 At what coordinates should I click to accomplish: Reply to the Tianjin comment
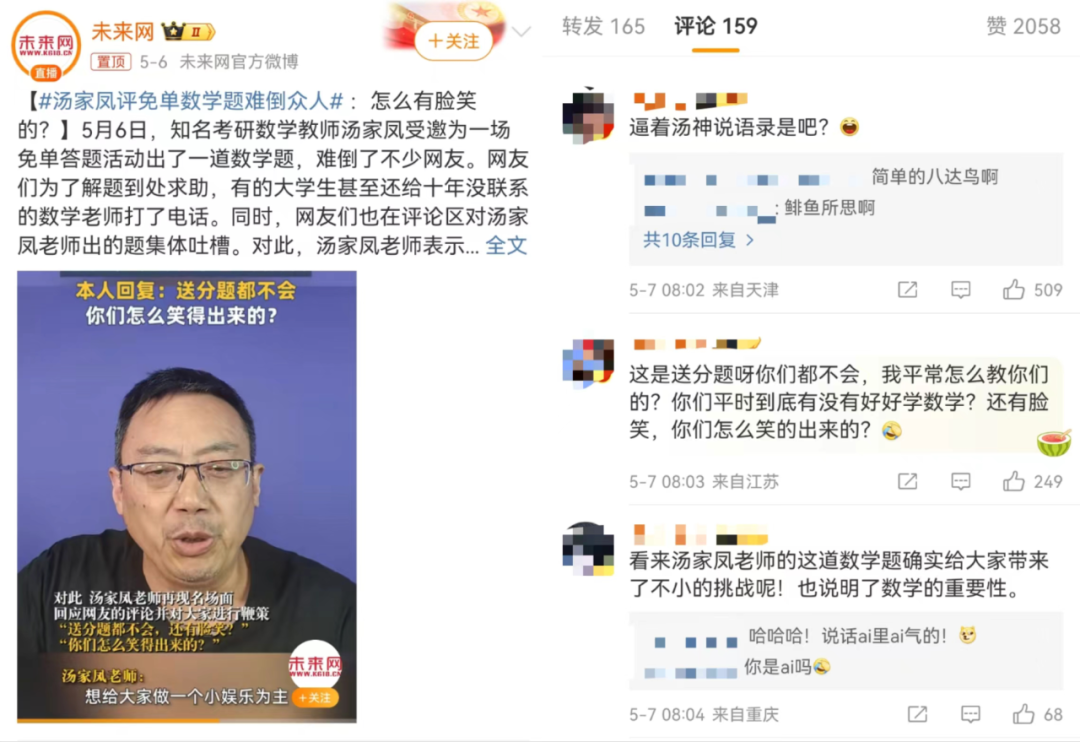pyautogui.click(x=960, y=290)
